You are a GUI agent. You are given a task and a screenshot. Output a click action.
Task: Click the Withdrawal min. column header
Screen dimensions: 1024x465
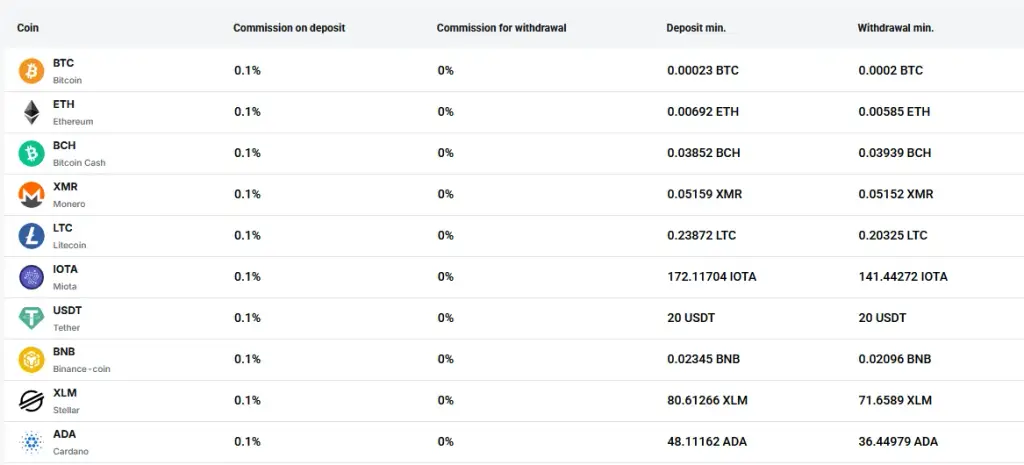(x=895, y=28)
